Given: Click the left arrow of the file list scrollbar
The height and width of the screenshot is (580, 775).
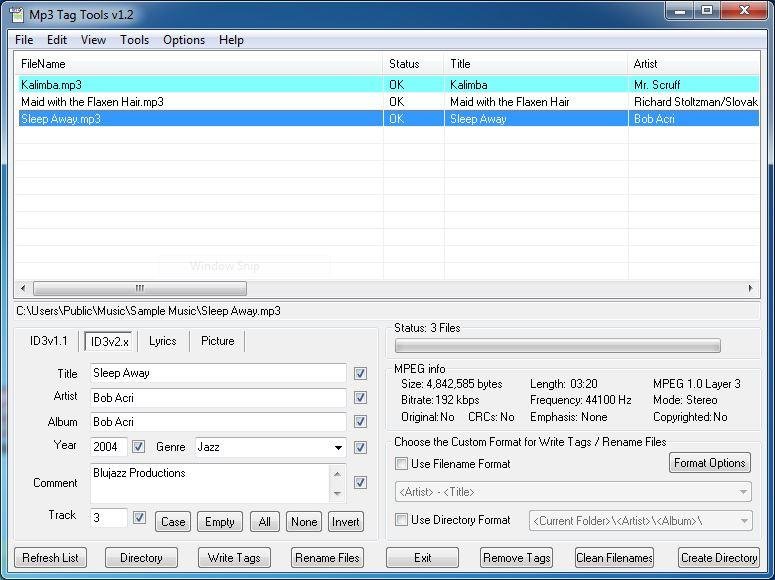Looking at the screenshot, I should tap(23, 288).
